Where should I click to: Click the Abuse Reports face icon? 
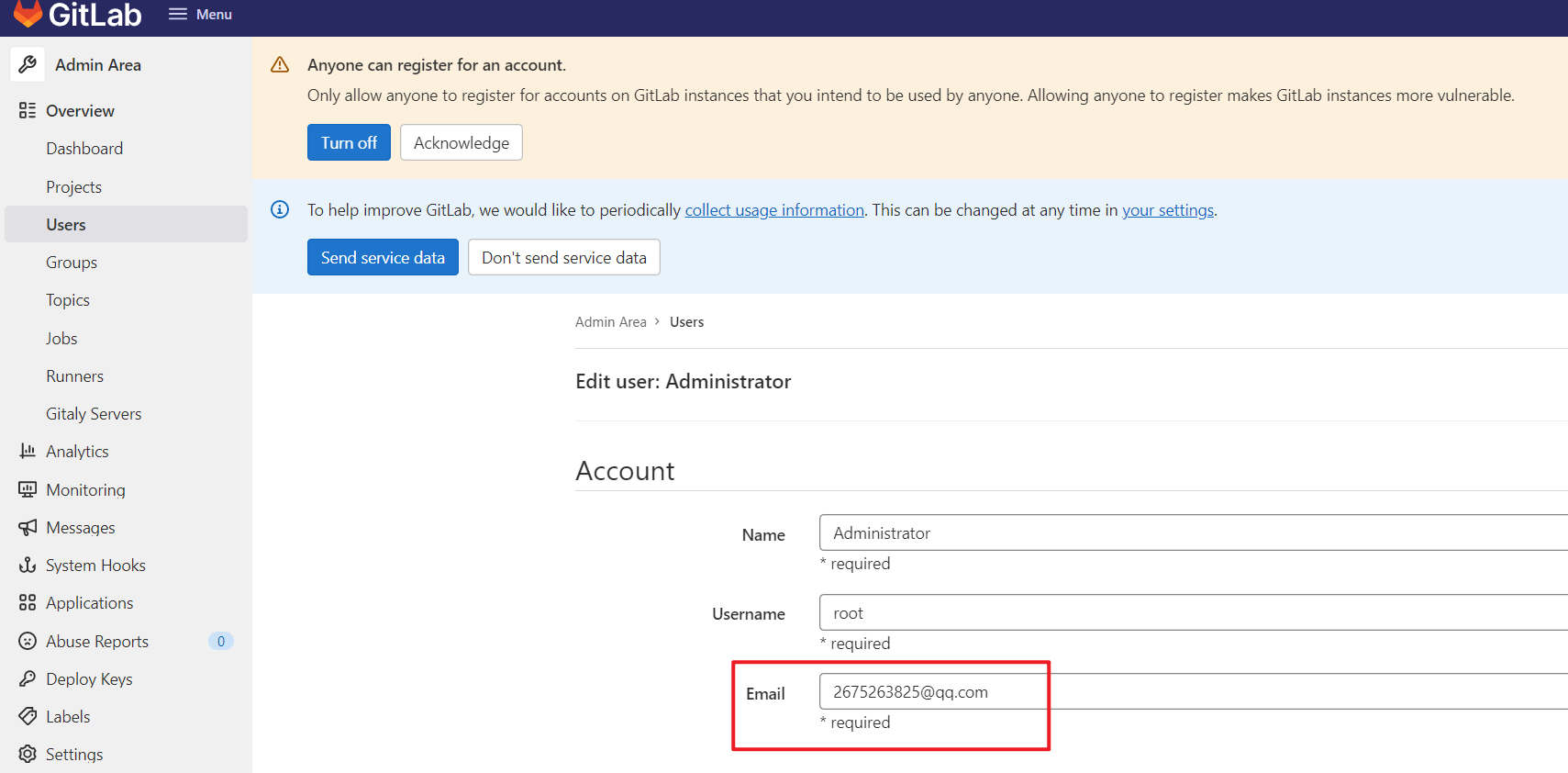pos(28,641)
